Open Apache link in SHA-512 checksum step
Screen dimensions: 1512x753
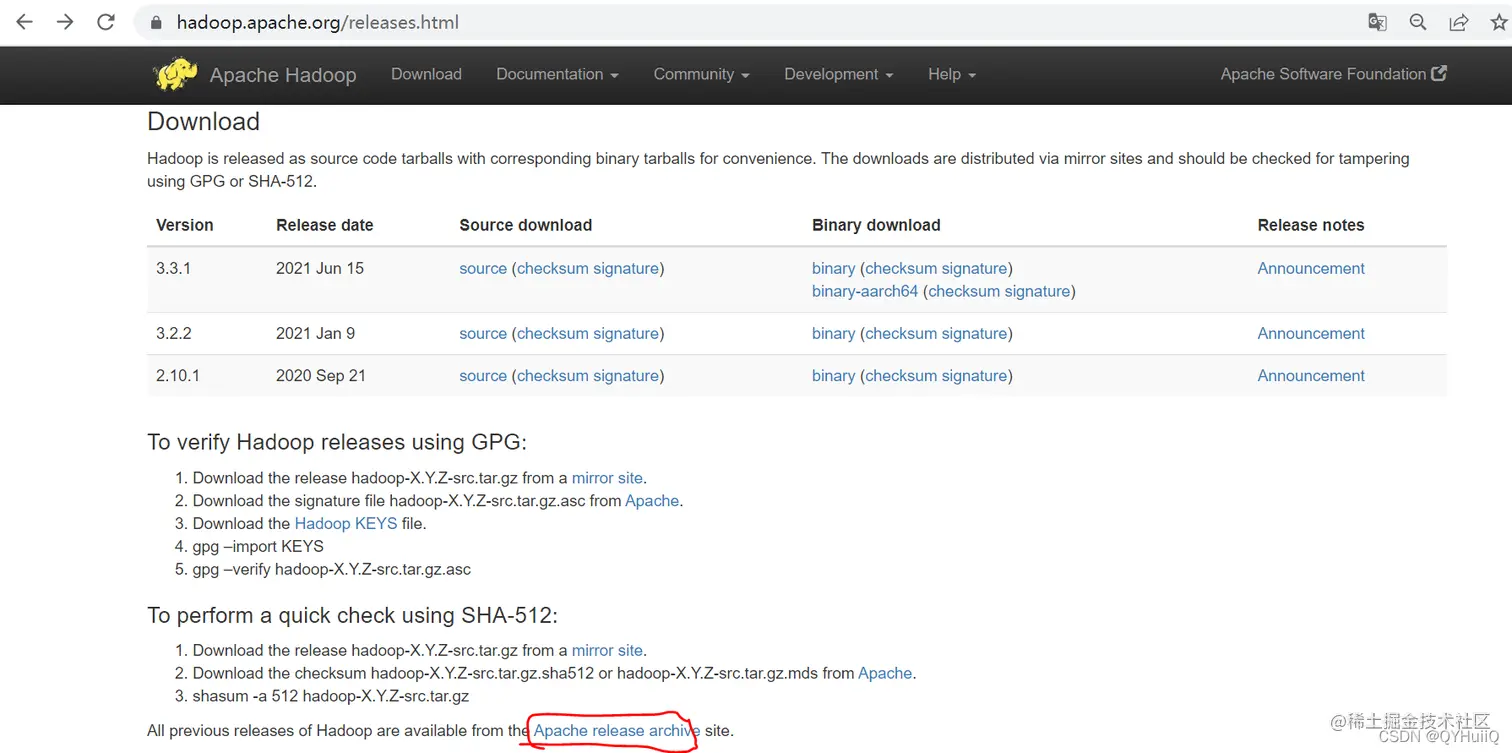(885, 673)
